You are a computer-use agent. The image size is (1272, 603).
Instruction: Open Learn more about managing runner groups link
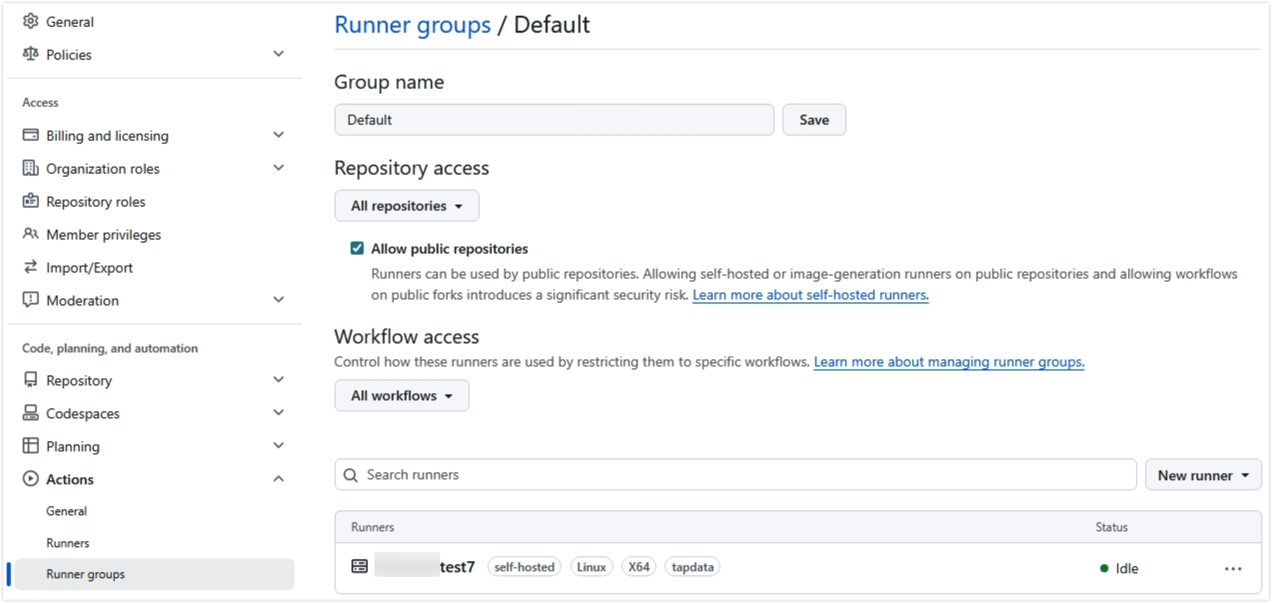tap(949, 362)
